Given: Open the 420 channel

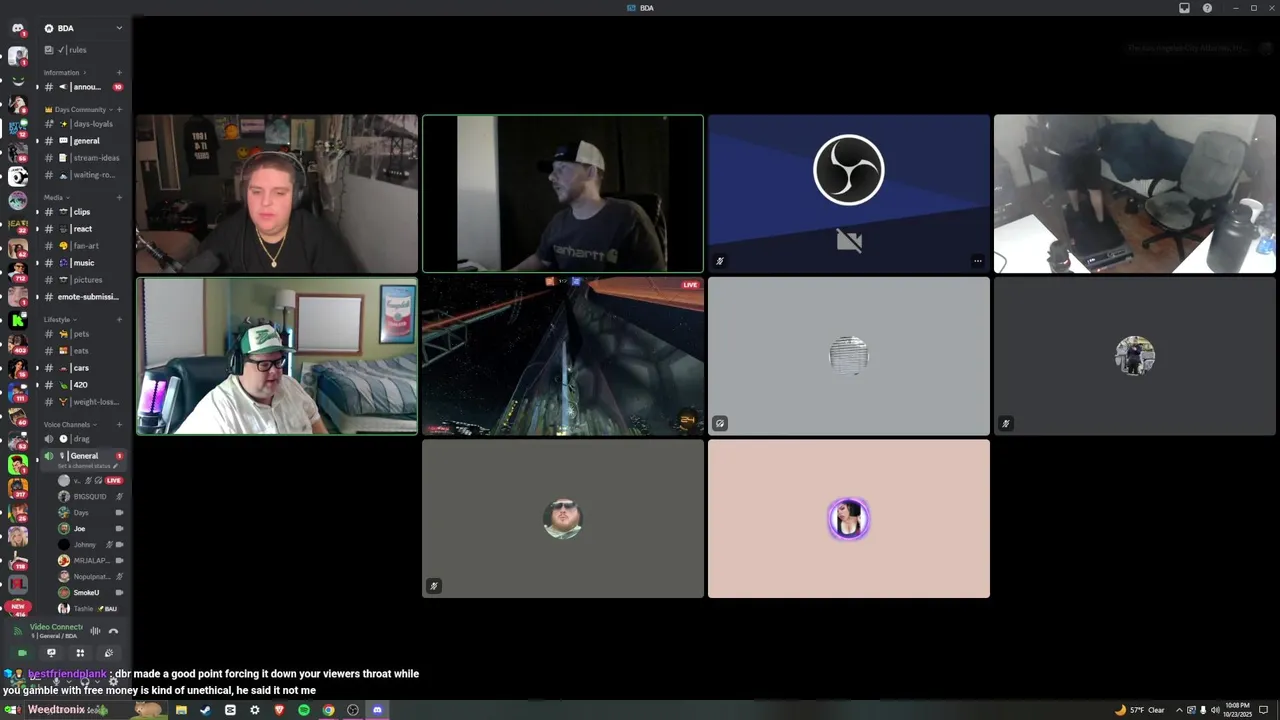Looking at the screenshot, I should coord(83,385).
